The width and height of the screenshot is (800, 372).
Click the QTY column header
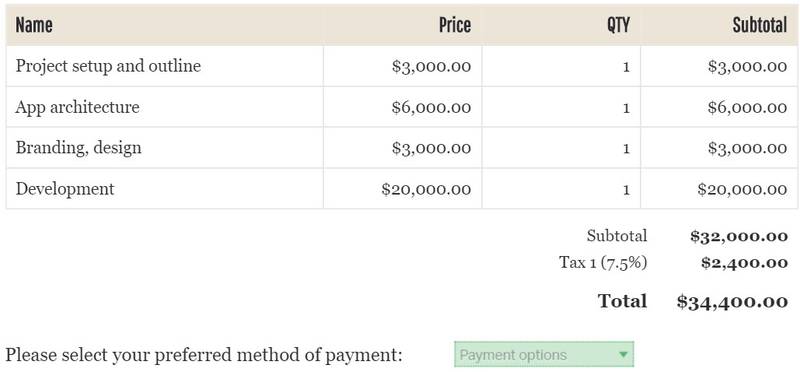coord(618,24)
